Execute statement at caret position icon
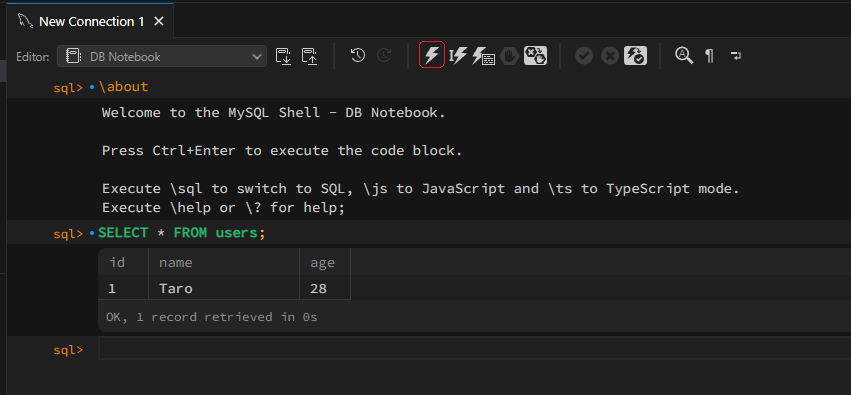The width and height of the screenshot is (851, 395). [458, 55]
